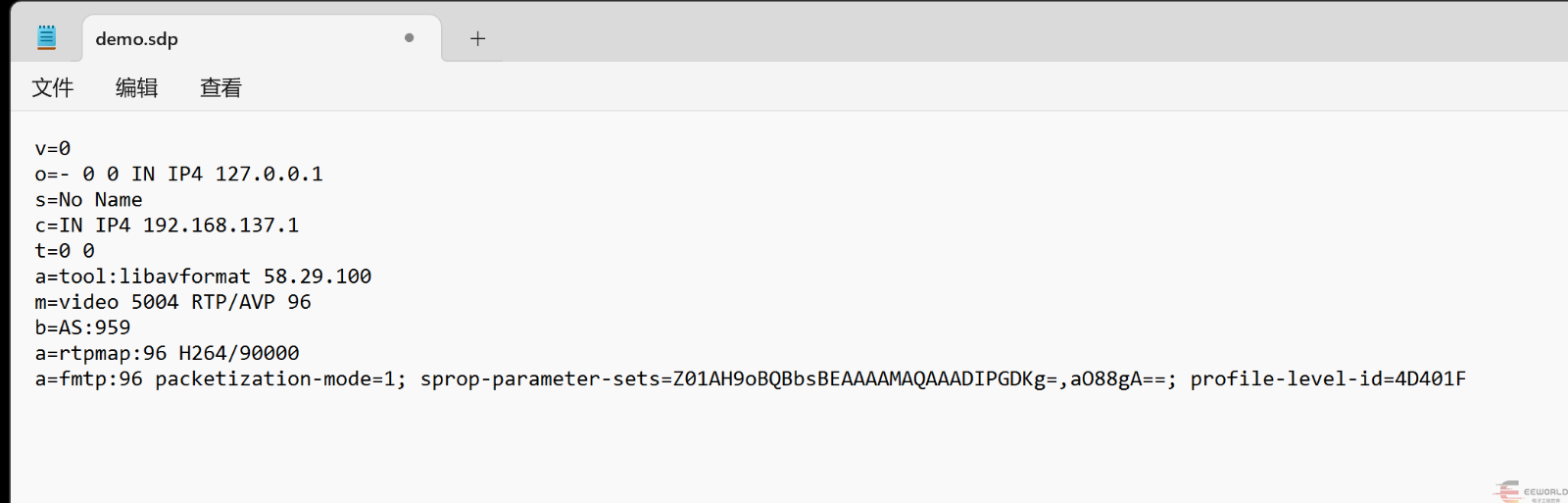This screenshot has height=503, width=1568.
Task: Add a new tab with plus button
Action: [x=477, y=39]
